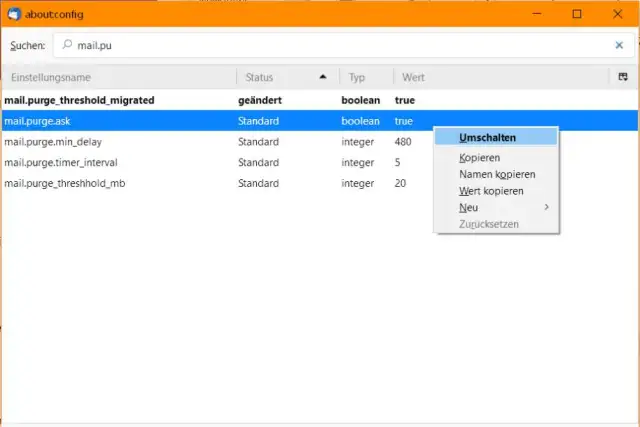Select the mail.purge.min_delay row
640x427 pixels.
(53, 142)
